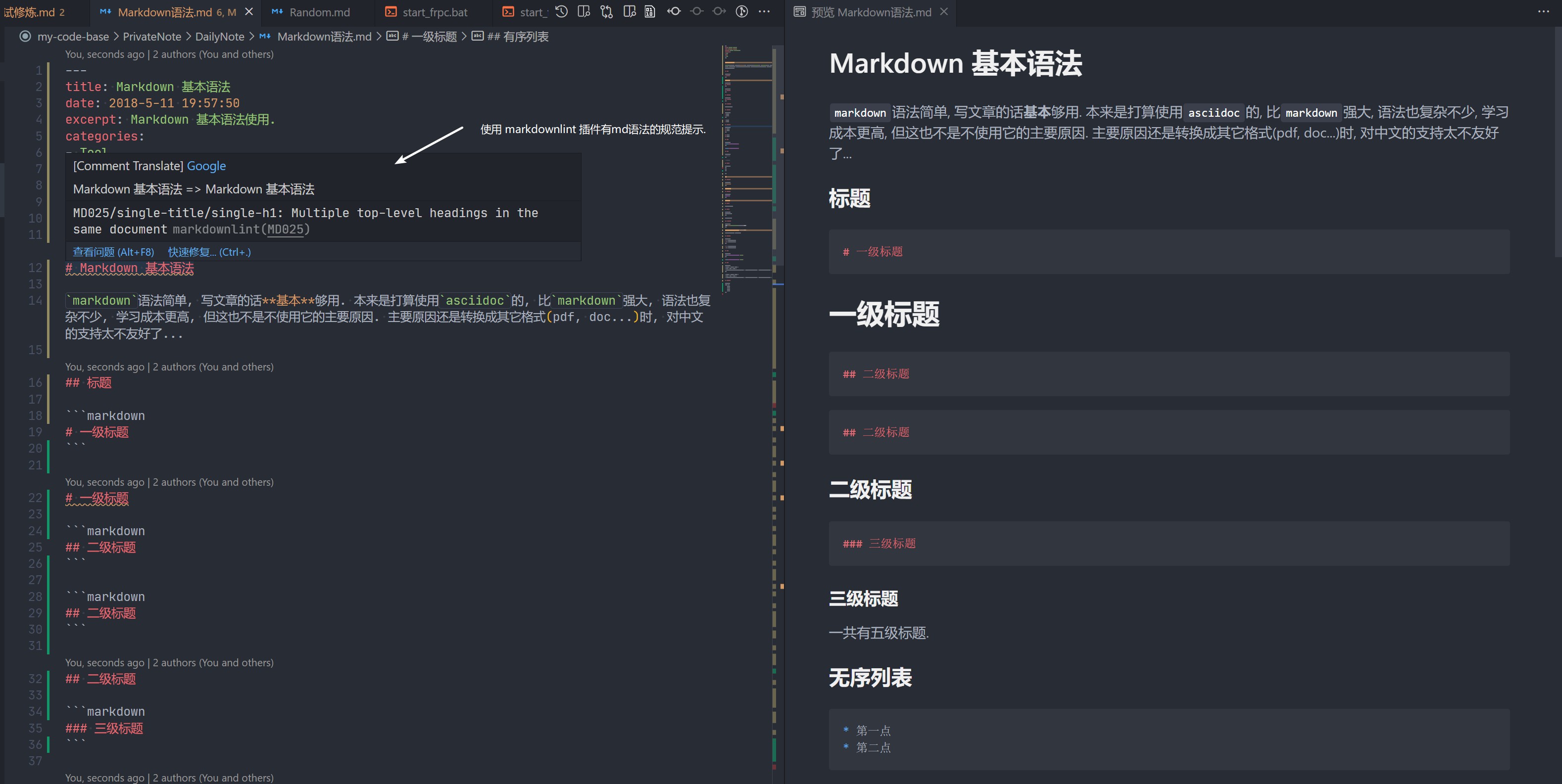Viewport: 1562px width, 784px height.
Task: Click '无序列表' heading in preview
Action: [870, 677]
